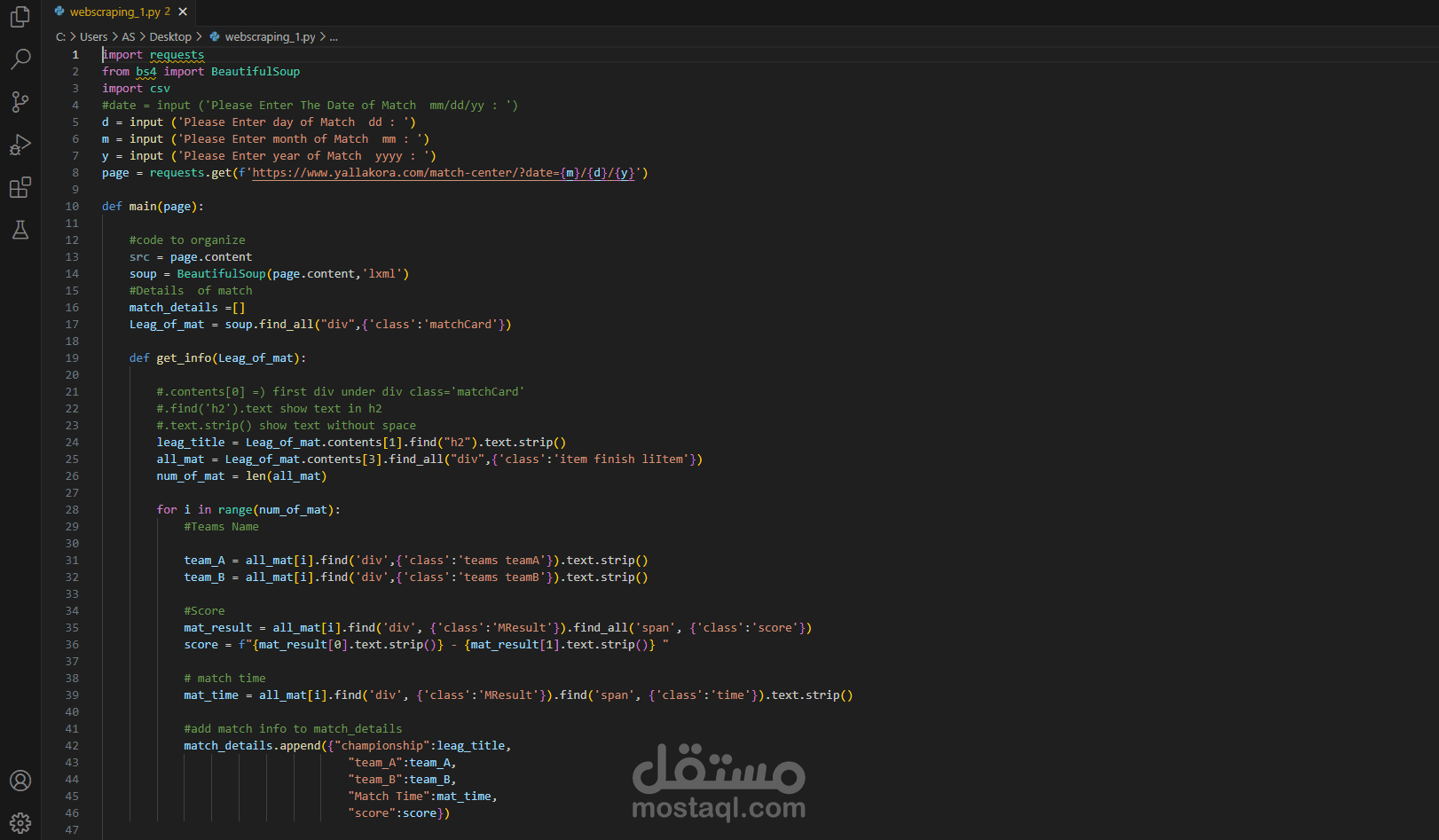Viewport: 1439px width, 840px height.
Task: Click 'def main(page):' function definition
Action: click(x=153, y=207)
